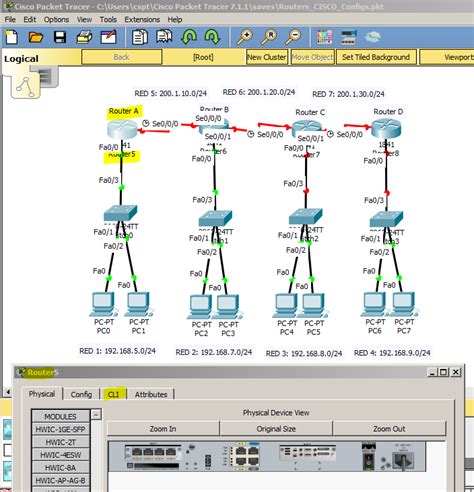474x492 pixels.
Task: Select the switch under Router C
Action: click(306, 217)
